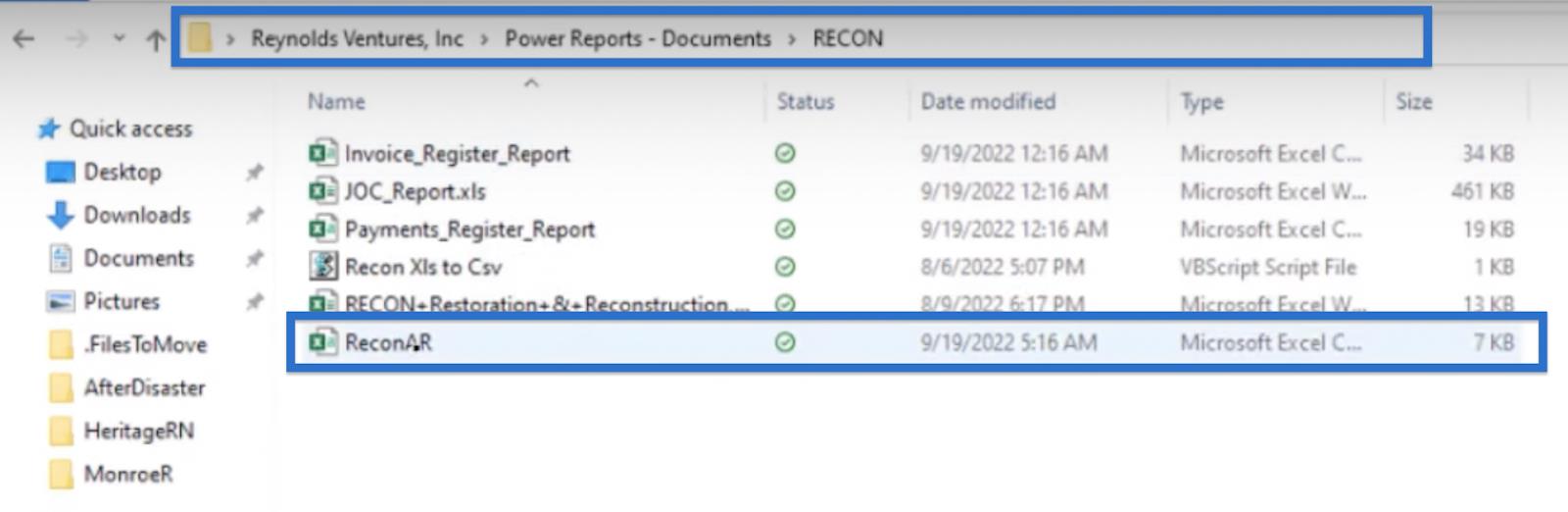Click the Downloads arrow icon
Image resolution: width=1568 pixels, height=512 pixels.
coord(61,215)
